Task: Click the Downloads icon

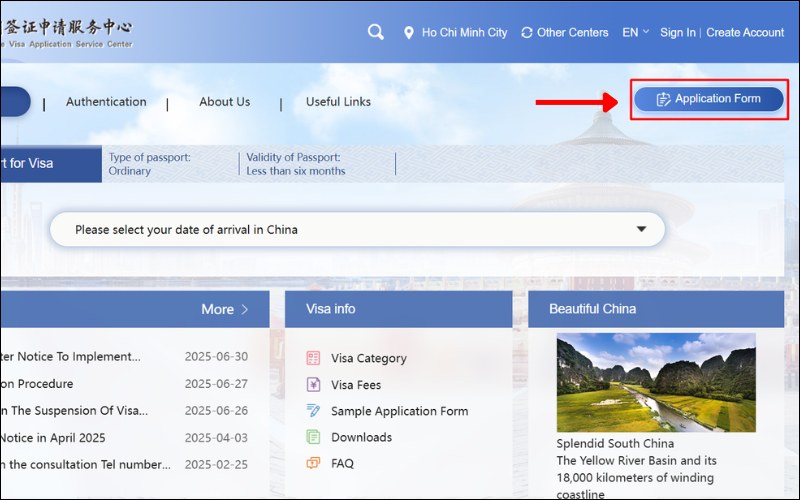Action: 313,437
